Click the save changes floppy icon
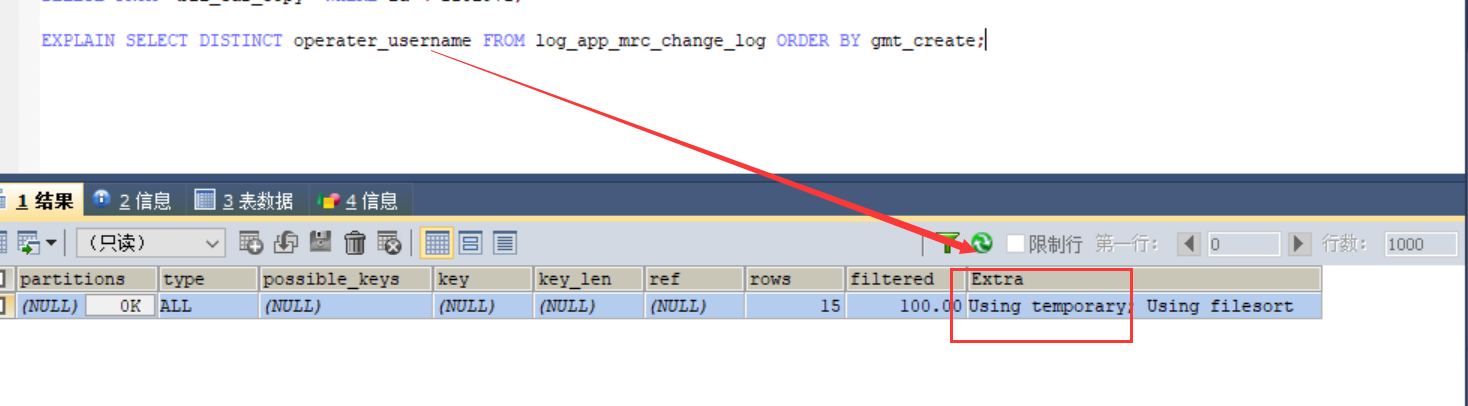1468x406 pixels. click(x=320, y=242)
